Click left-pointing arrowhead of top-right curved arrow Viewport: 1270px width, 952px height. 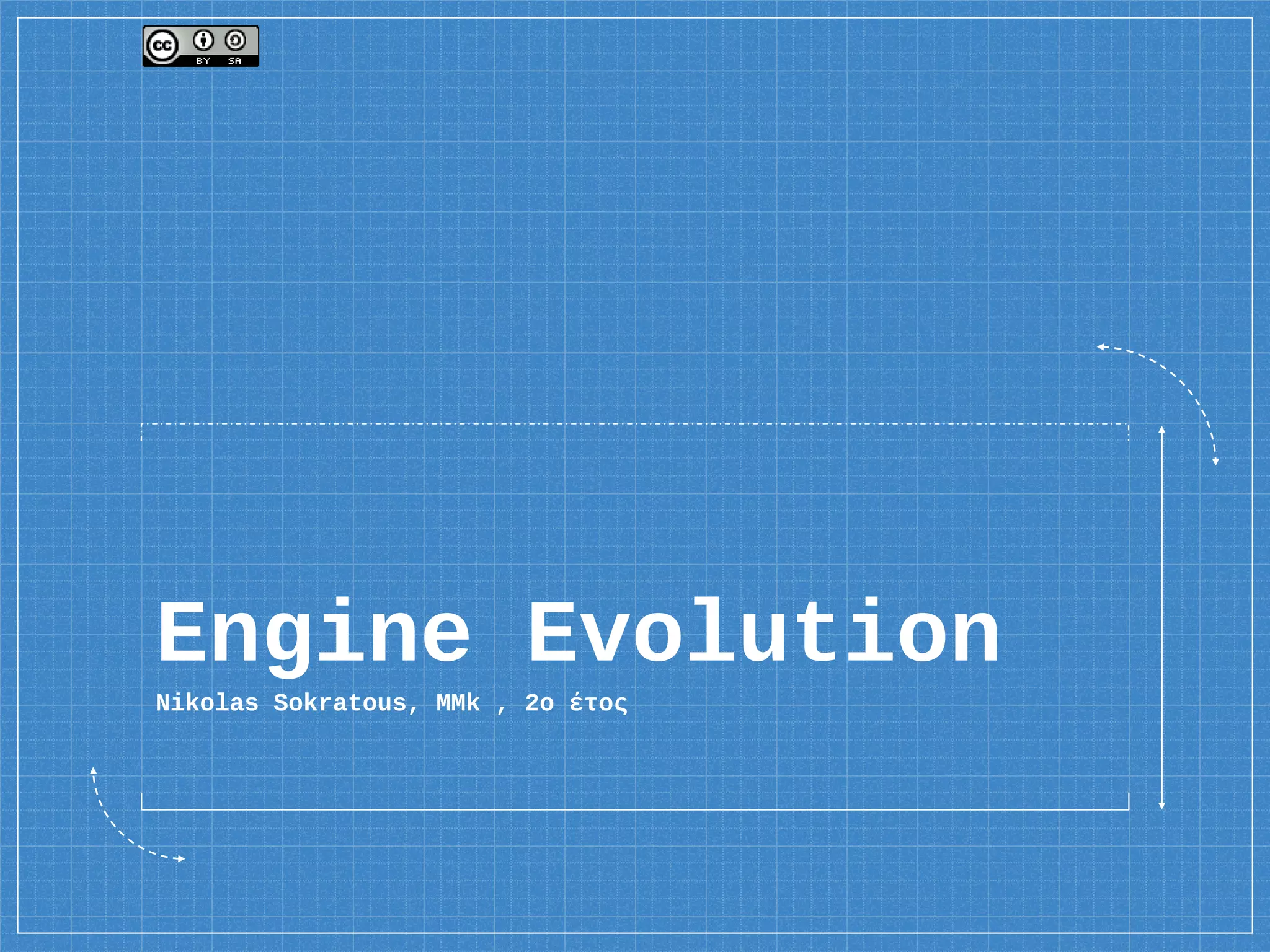click(x=1101, y=347)
